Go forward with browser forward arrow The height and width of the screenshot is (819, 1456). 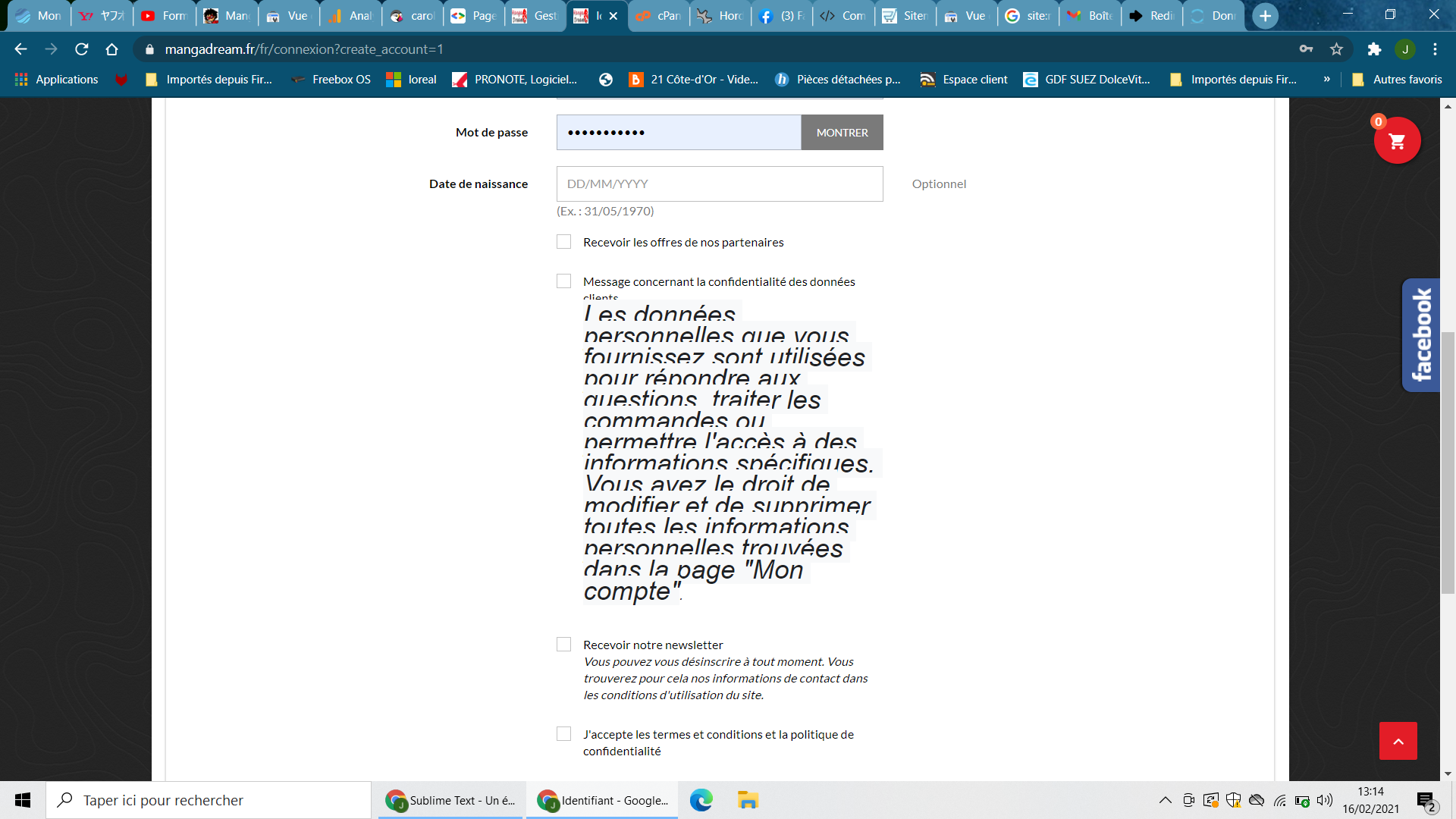(x=51, y=49)
